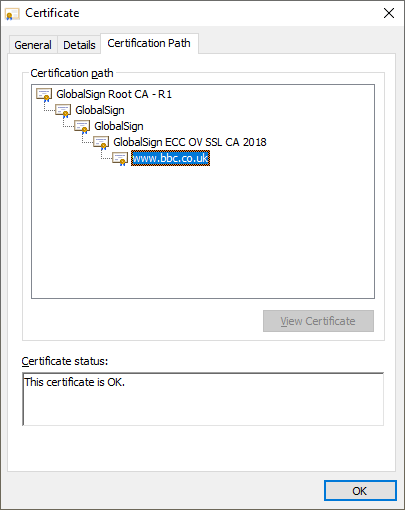
Task: Click the 'Certificate status:' label
Action: coord(65,361)
